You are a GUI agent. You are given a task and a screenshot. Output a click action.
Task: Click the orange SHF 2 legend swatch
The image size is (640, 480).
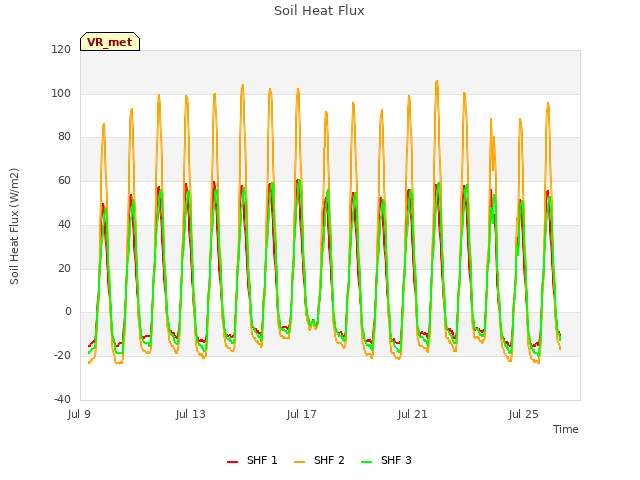299,462
